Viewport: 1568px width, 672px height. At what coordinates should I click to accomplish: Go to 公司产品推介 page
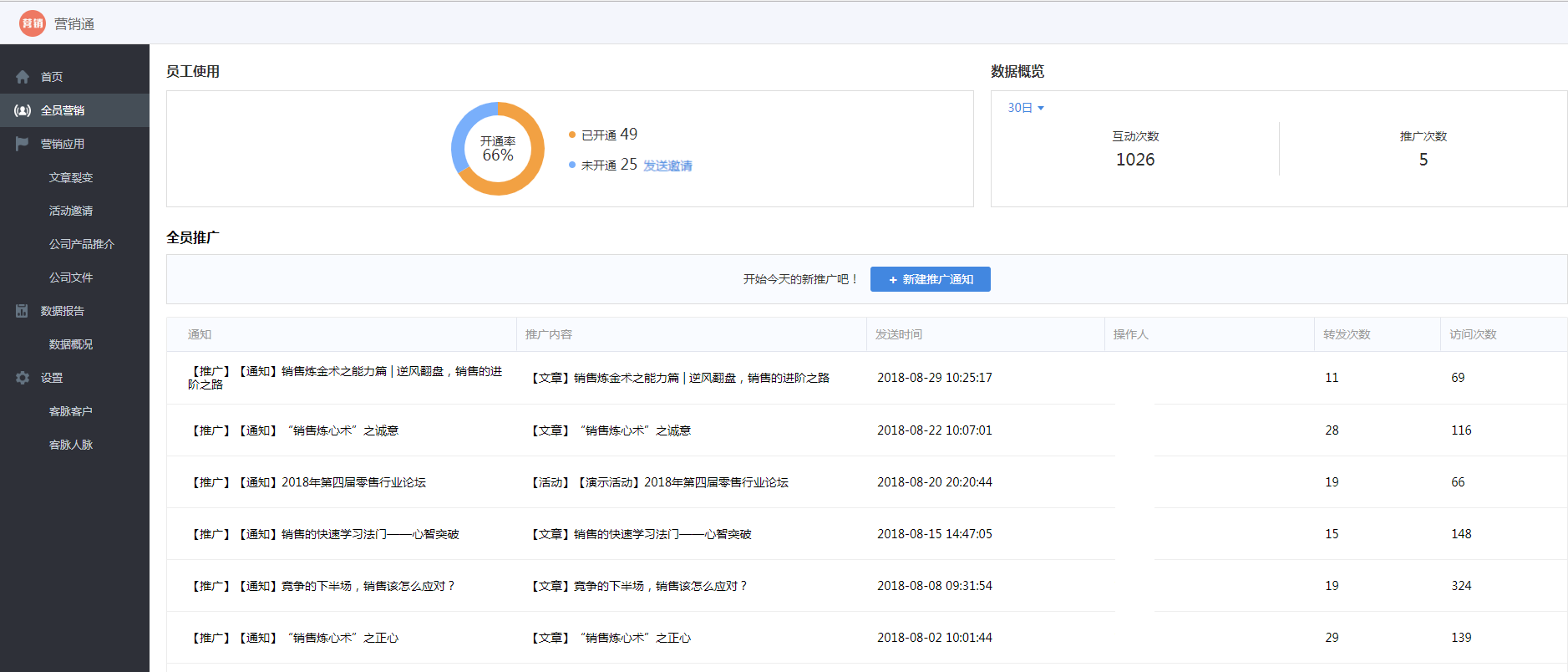pyautogui.click(x=81, y=244)
